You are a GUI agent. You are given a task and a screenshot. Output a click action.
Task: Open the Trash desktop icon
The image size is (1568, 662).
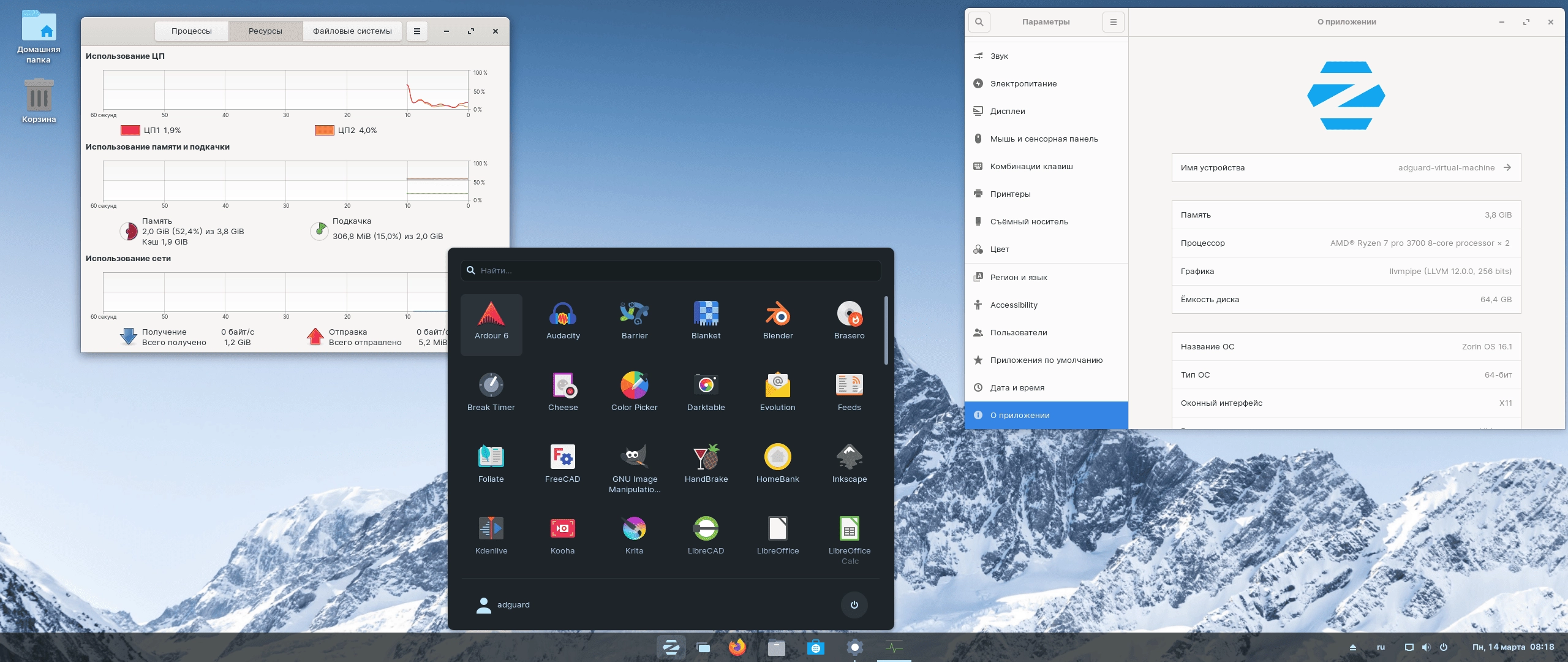[x=39, y=101]
